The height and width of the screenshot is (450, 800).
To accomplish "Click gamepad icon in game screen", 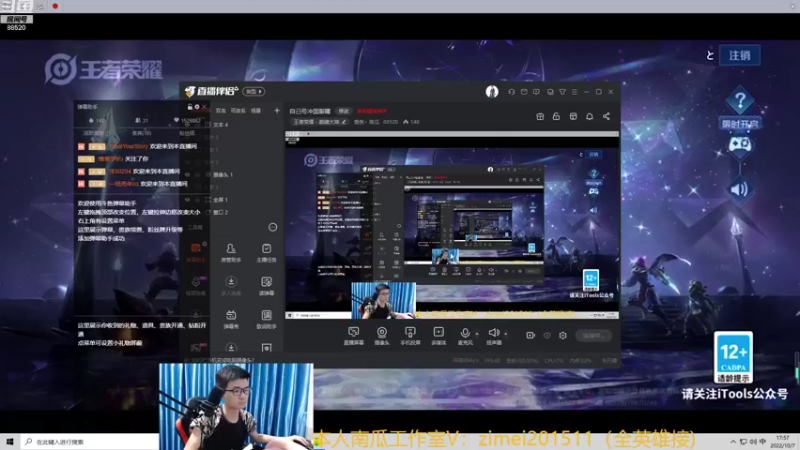I will (x=739, y=145).
